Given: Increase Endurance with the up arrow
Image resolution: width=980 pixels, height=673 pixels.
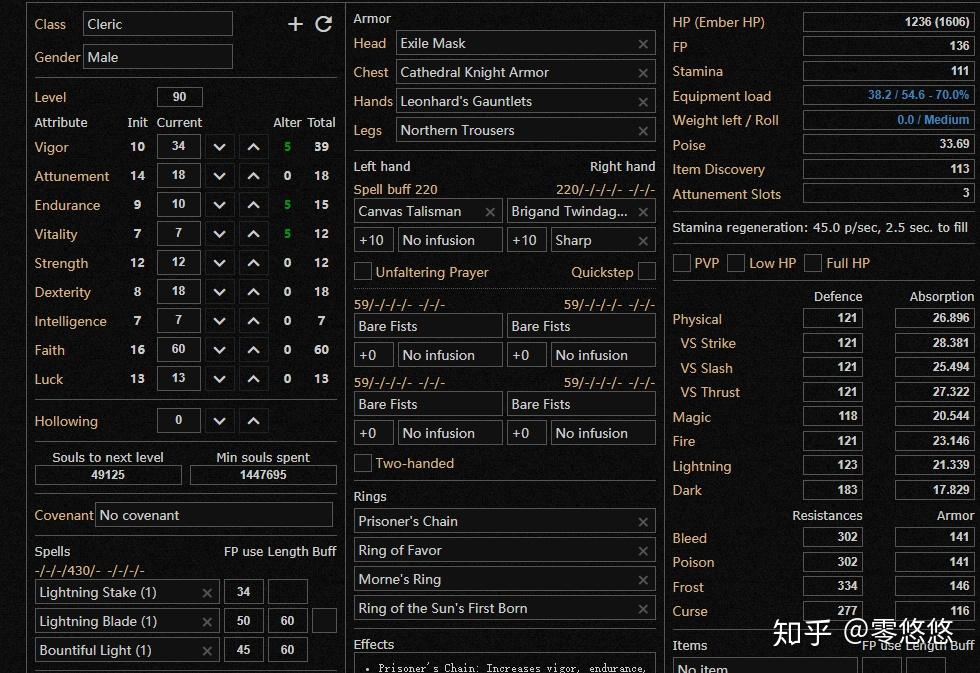Looking at the screenshot, I should coord(253,205).
